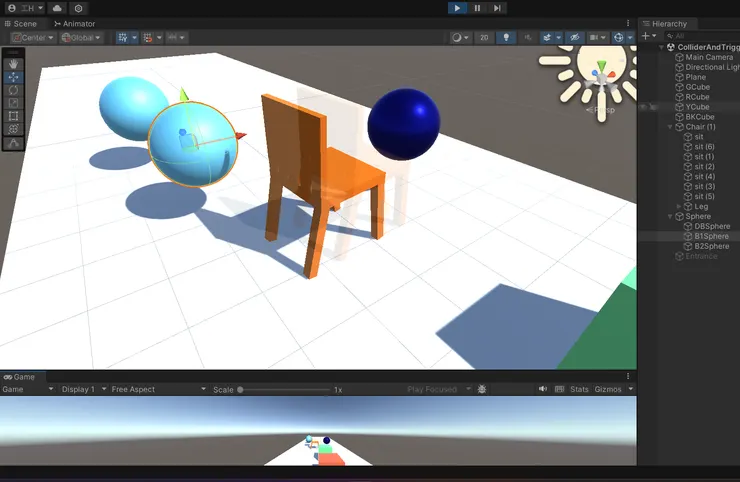This screenshot has width=740, height=482.
Task: Open the draw mode shading dropdown
Action: tap(460, 37)
